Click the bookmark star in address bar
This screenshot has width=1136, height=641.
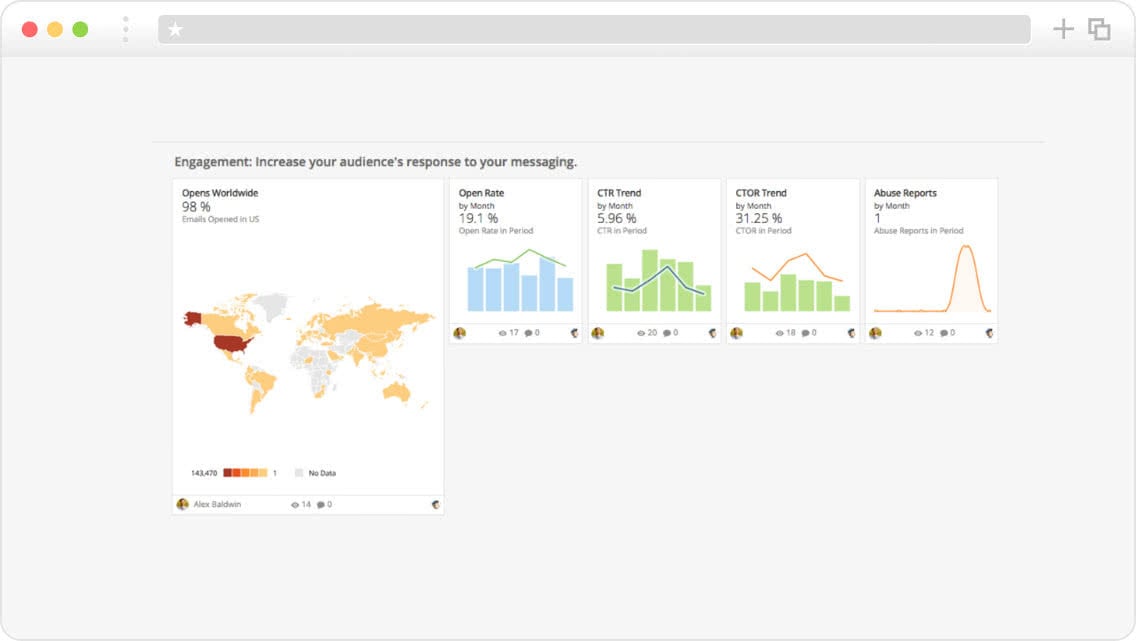coord(175,30)
